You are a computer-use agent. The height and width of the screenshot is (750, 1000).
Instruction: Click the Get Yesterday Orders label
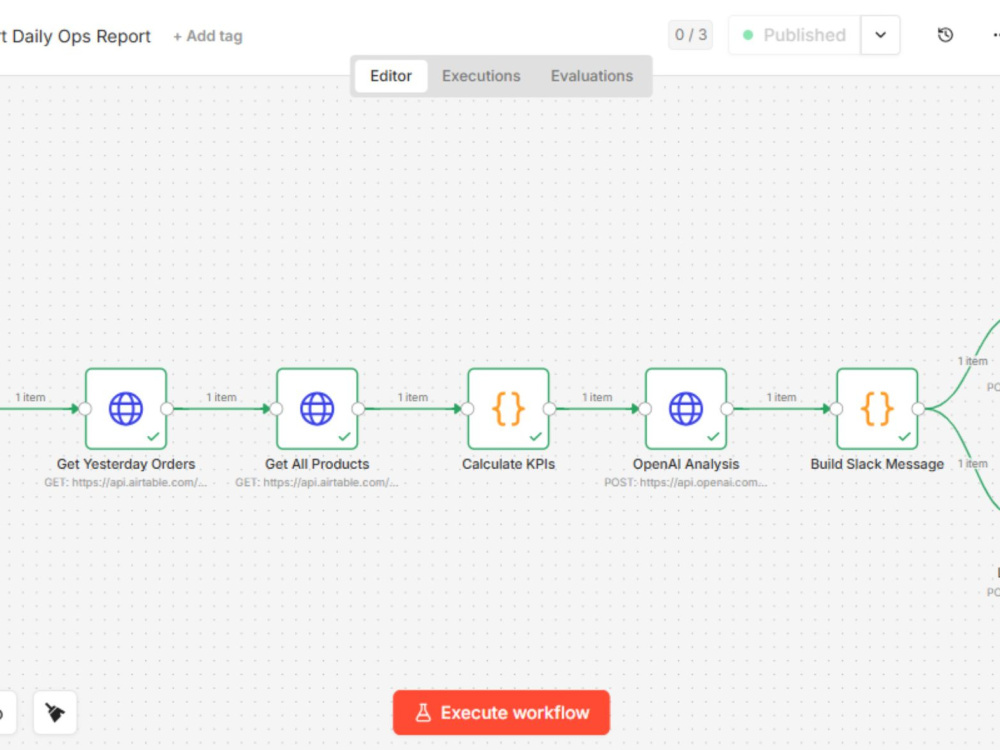point(126,464)
